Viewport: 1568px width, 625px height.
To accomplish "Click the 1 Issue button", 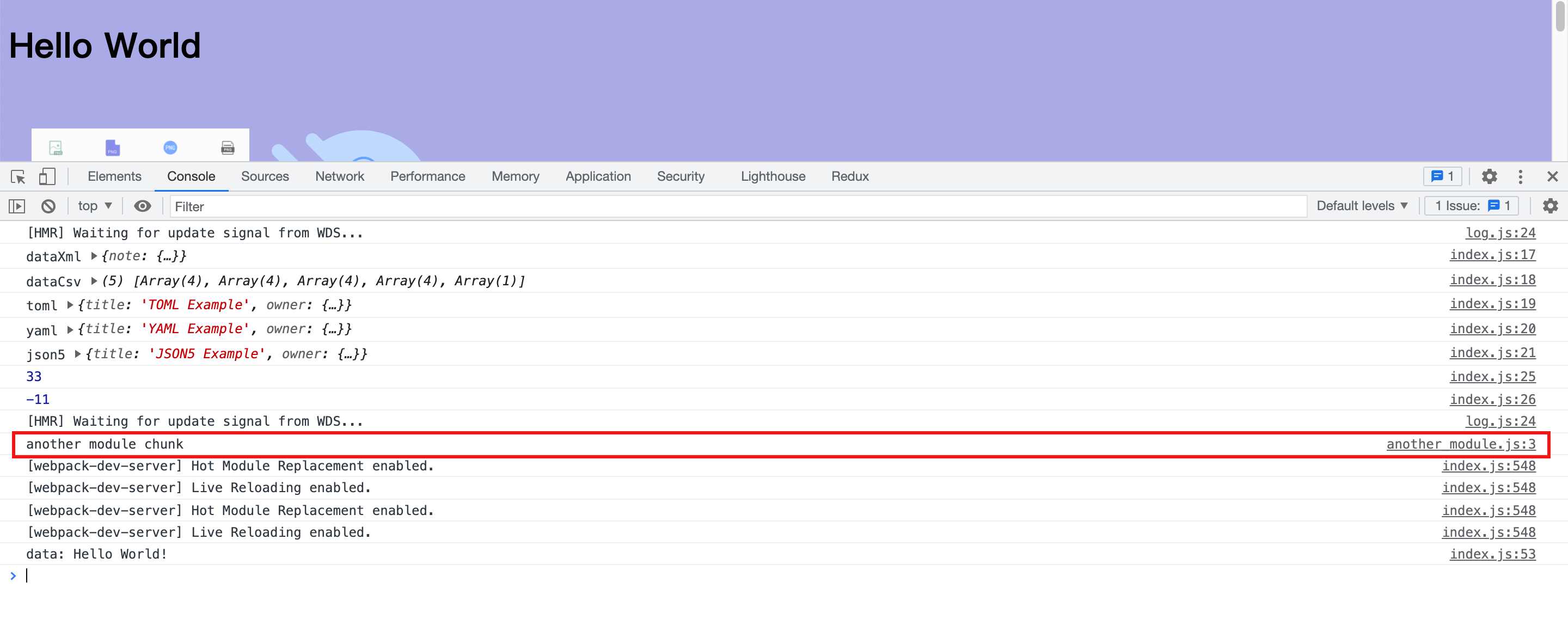I will coord(1471,206).
